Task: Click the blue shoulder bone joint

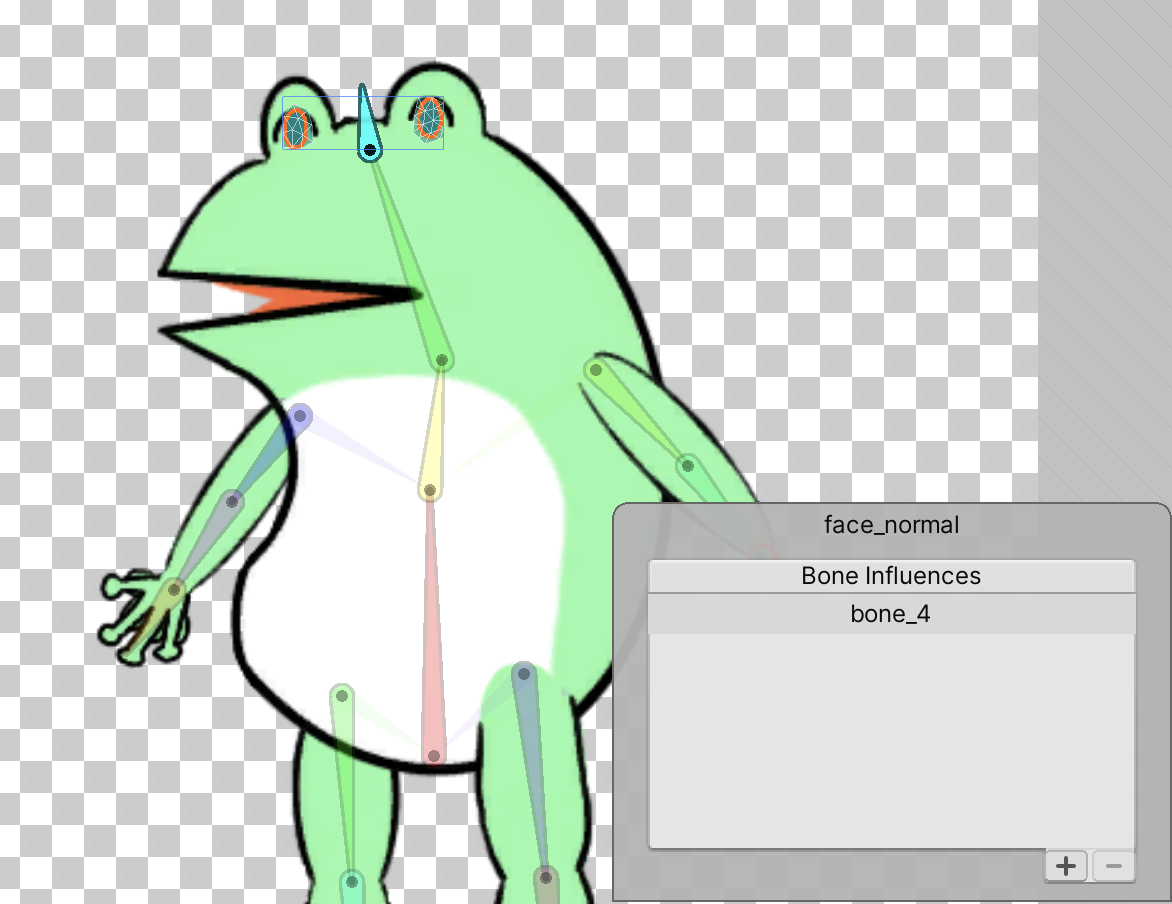Action: [300, 416]
